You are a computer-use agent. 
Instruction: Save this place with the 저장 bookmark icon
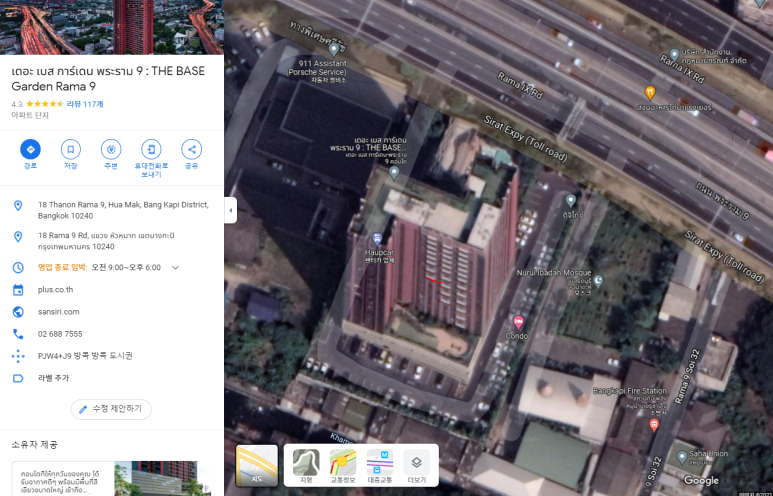click(70, 149)
